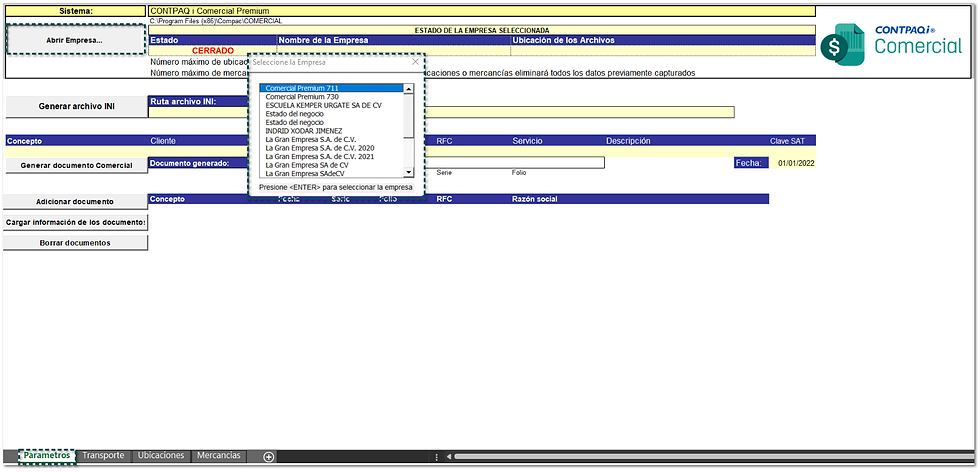Select Comercial Premium 711 in list

coord(332,88)
